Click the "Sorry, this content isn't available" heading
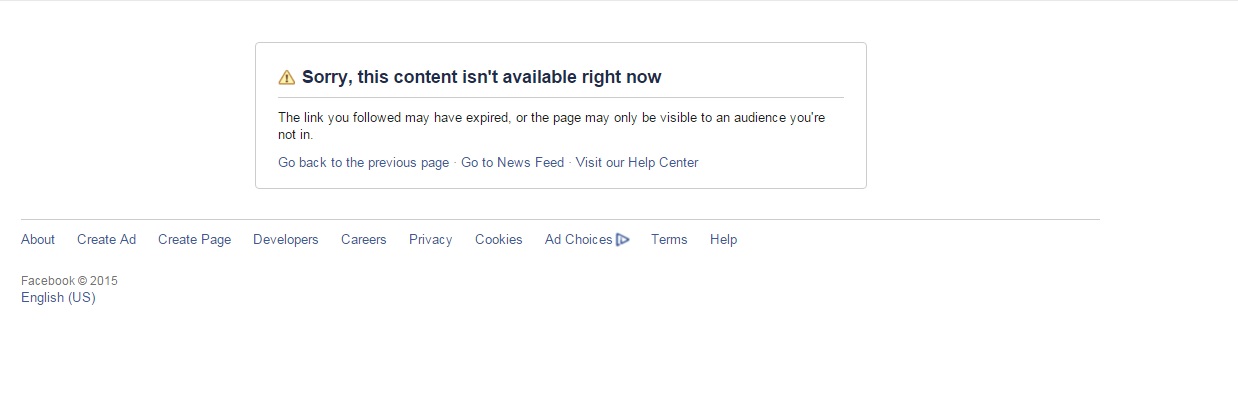Screen dimensions: 1238x415 point(481,77)
